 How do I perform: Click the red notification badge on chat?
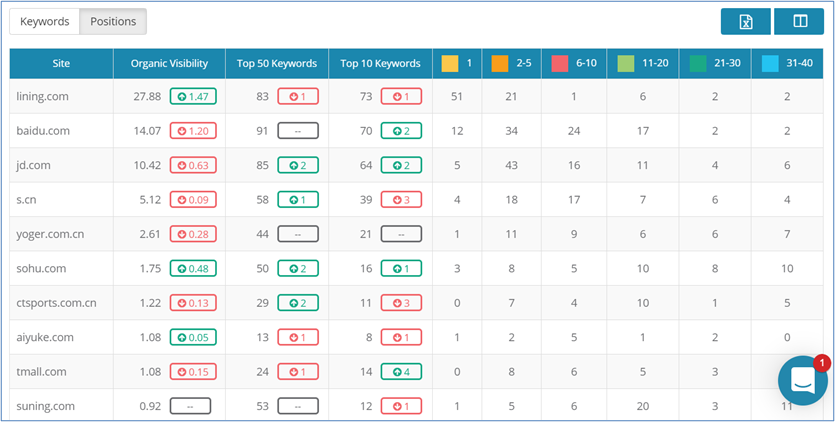pos(822,363)
